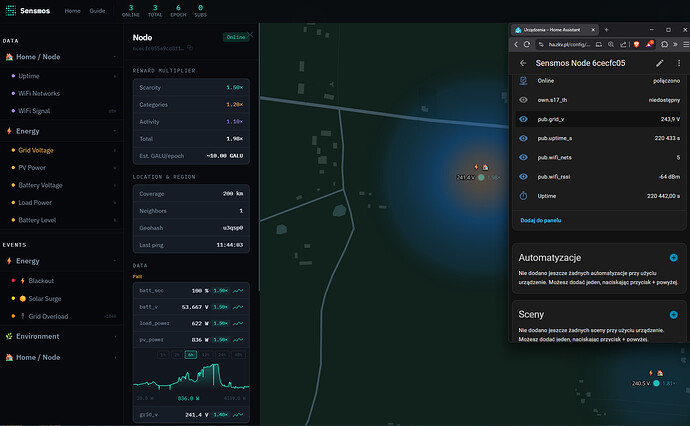Edit the Sensmos Node 6cecfc05 device name
This screenshot has height=426, width=690.
pyautogui.click(x=659, y=63)
